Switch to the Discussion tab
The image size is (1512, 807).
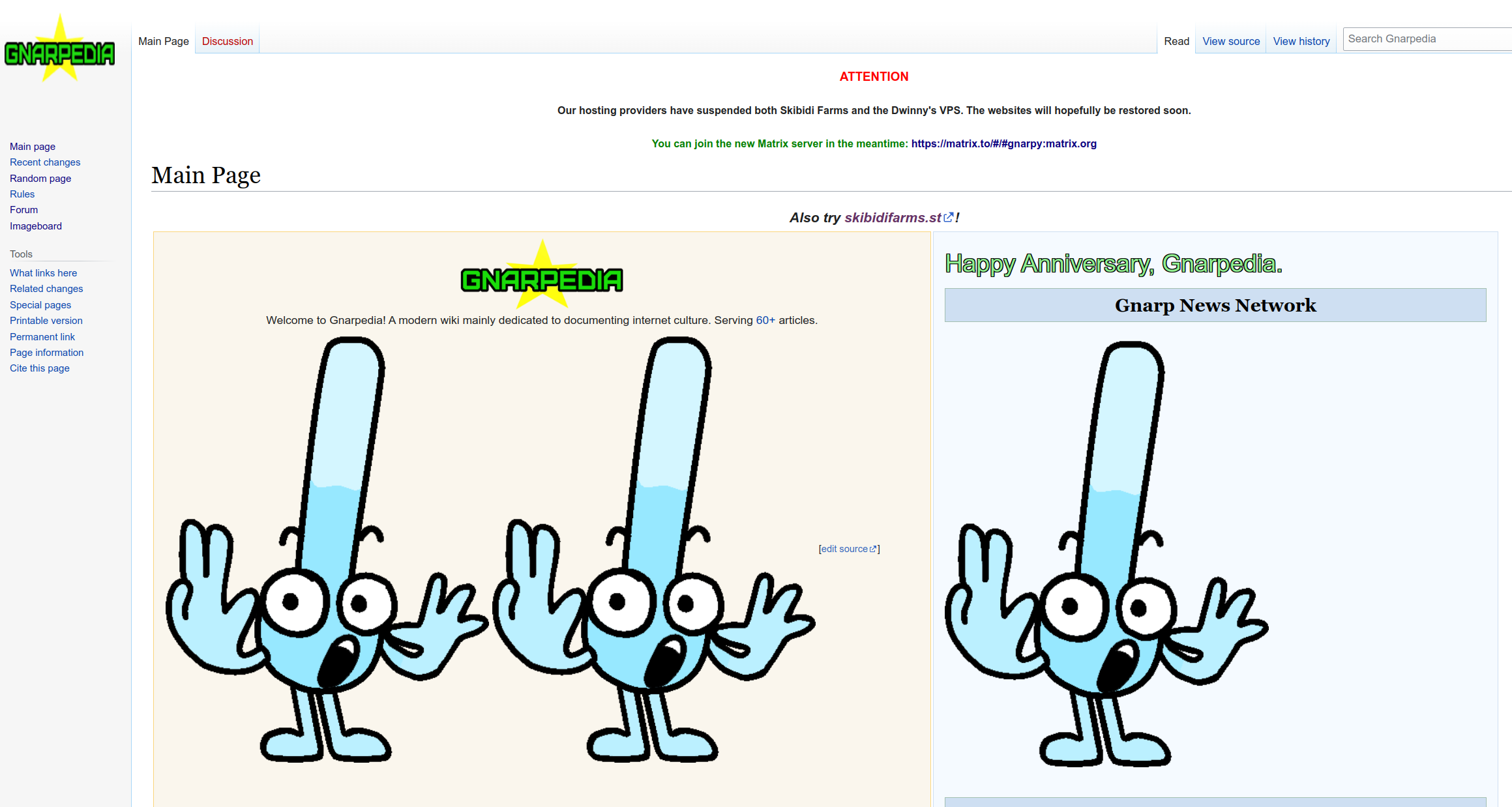[228, 41]
